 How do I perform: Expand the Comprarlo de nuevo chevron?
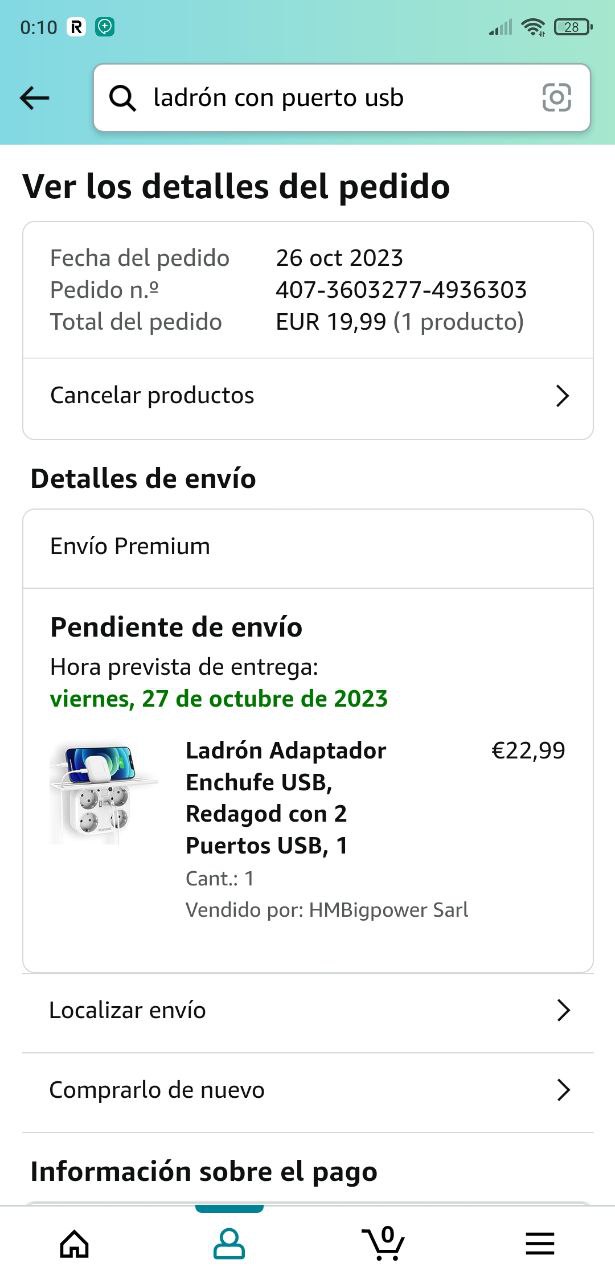point(563,1090)
